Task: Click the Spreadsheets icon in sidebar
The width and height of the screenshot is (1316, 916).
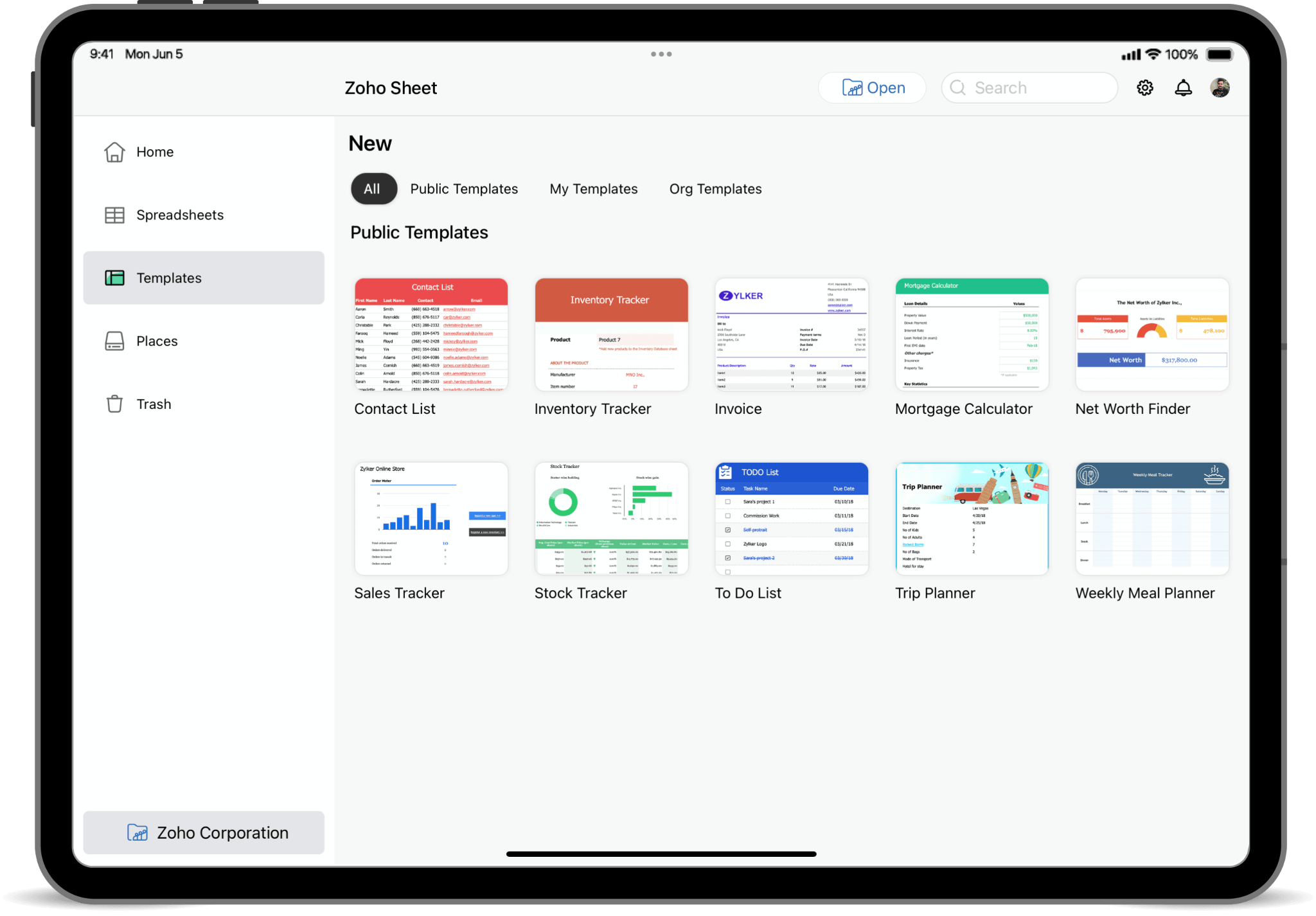Action: click(x=117, y=214)
